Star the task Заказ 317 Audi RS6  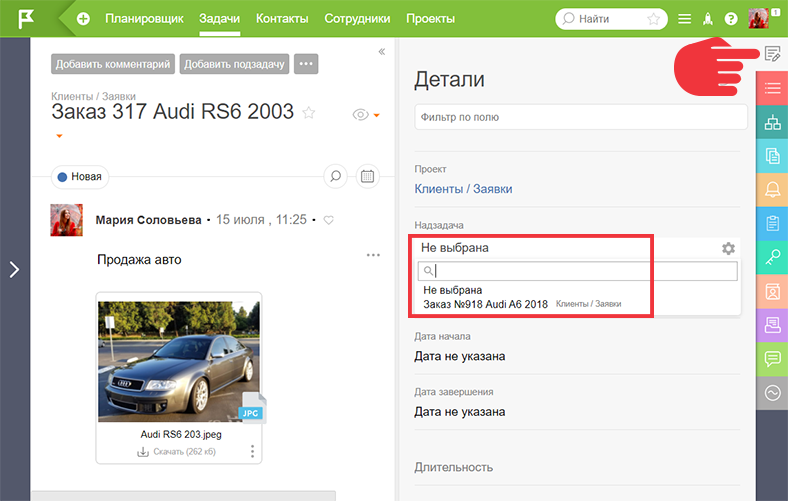(309, 112)
